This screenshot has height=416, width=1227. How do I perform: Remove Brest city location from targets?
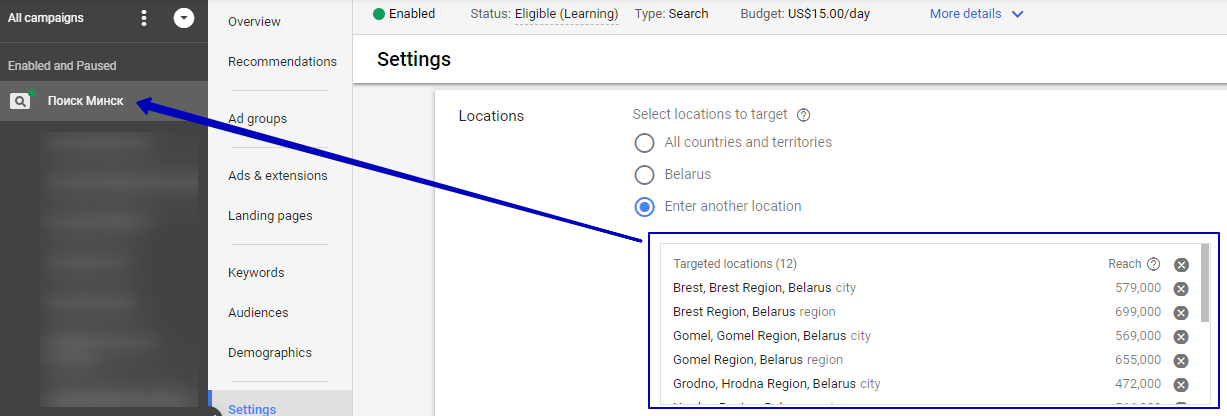coord(1181,289)
